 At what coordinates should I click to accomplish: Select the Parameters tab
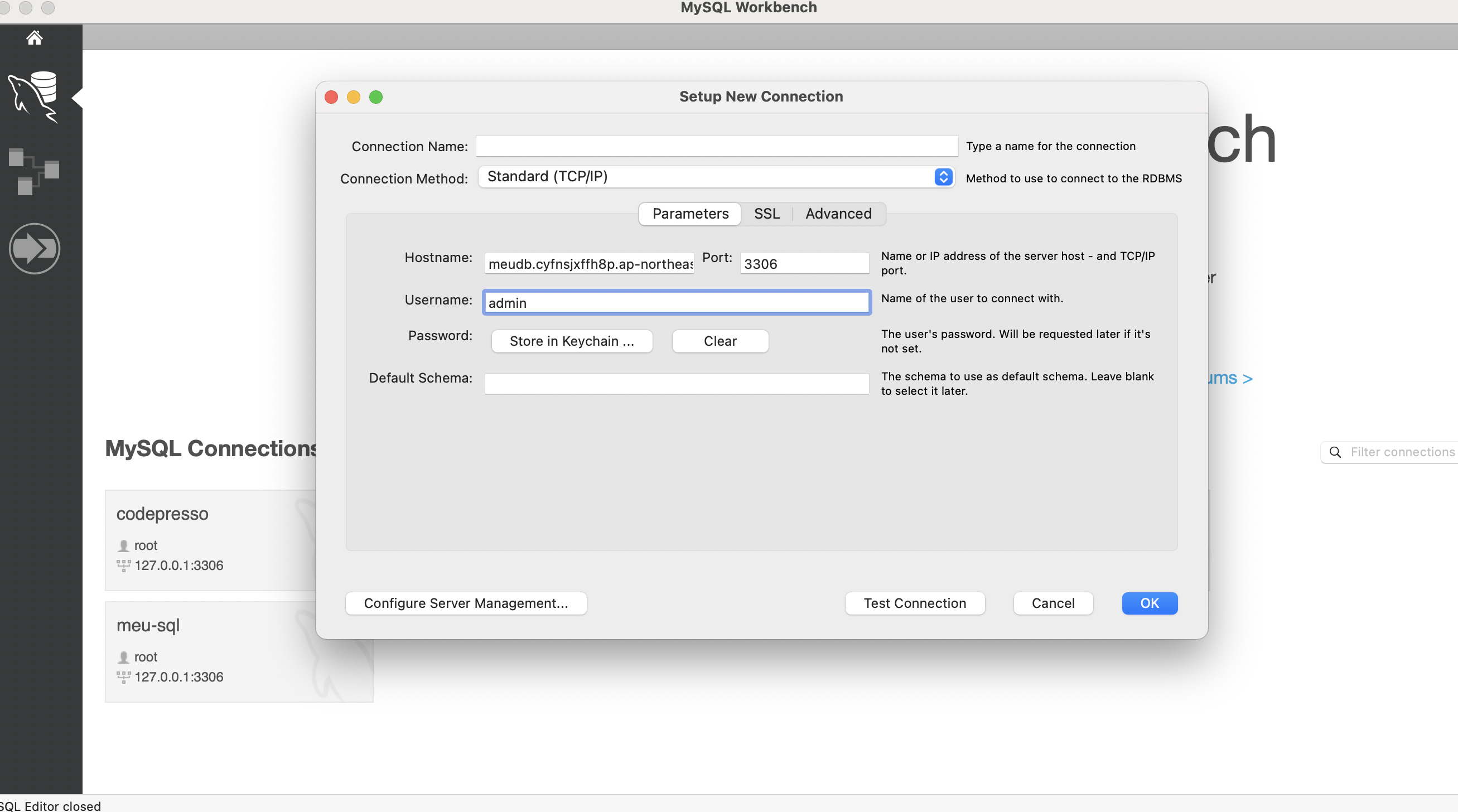[x=690, y=214]
